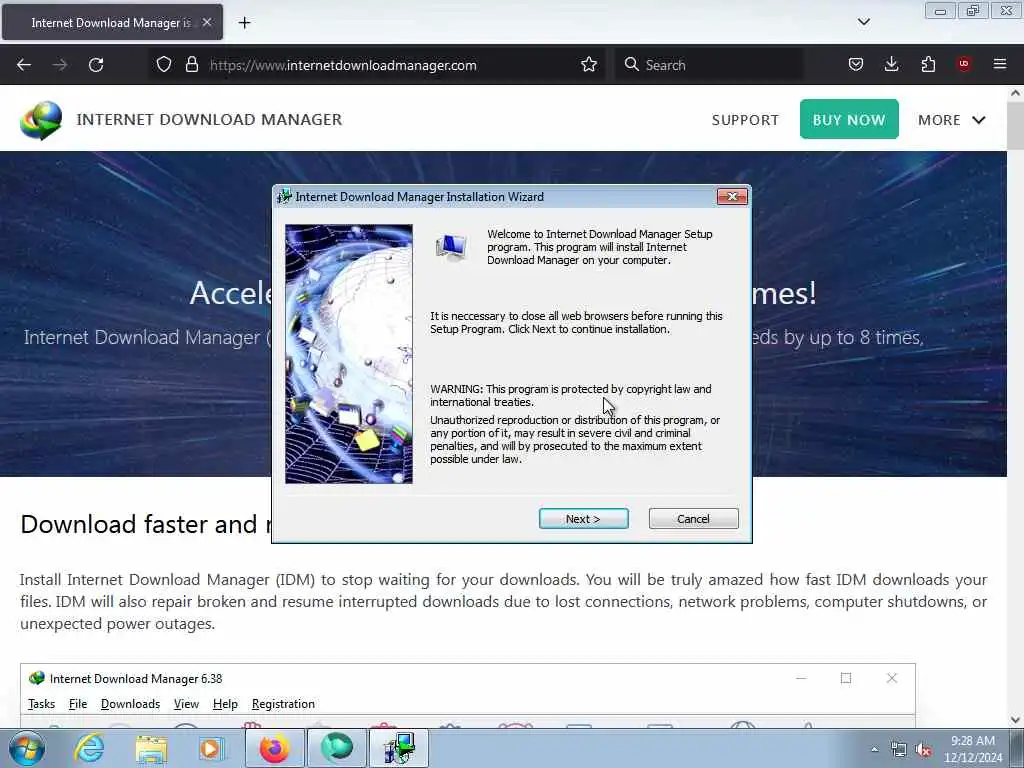Viewport: 1024px width, 768px height.
Task: Open Downloads menu in IDM screenshot
Action: pos(131,704)
